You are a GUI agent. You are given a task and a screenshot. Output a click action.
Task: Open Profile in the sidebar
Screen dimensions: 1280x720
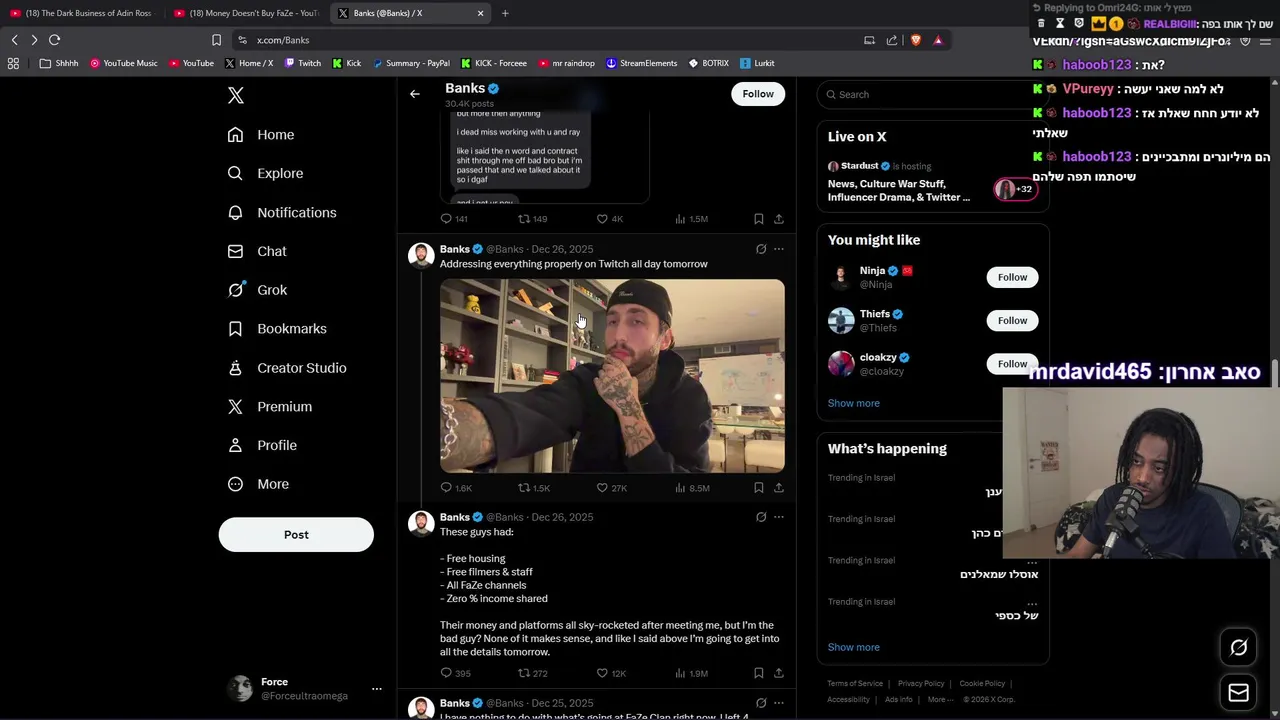[x=262, y=445]
